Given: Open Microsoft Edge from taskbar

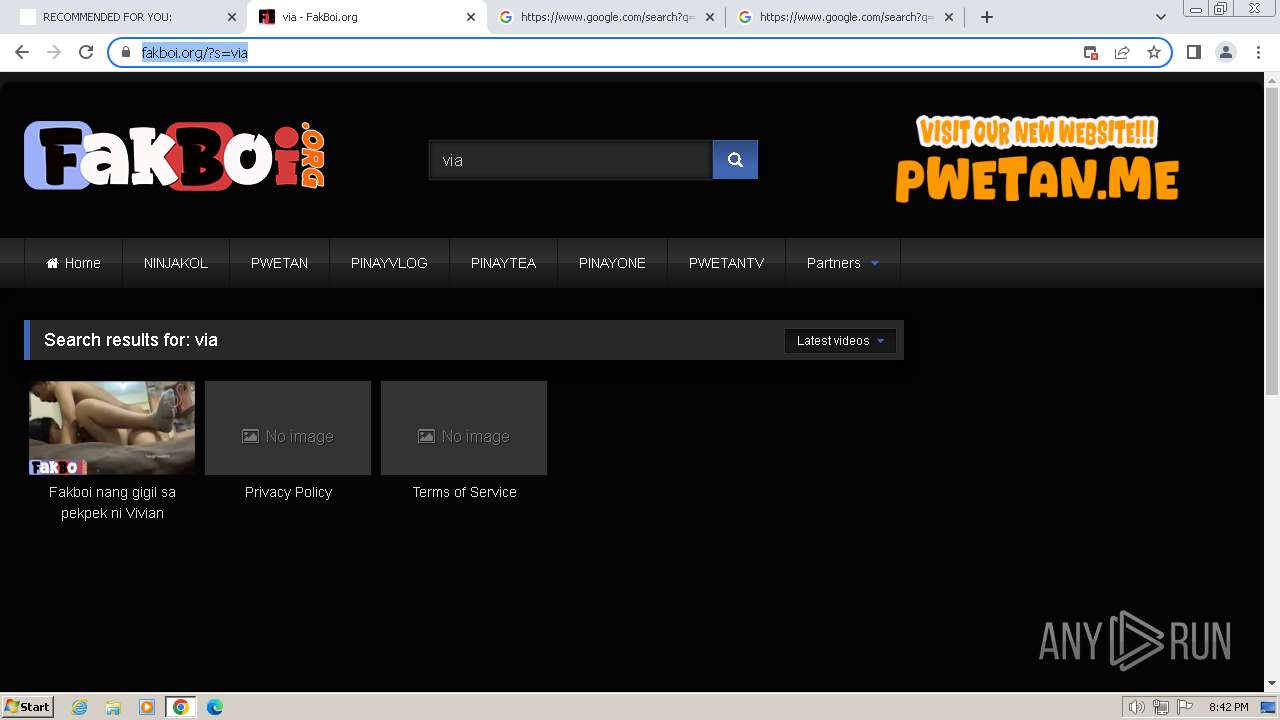Looking at the screenshot, I should click(x=215, y=707).
